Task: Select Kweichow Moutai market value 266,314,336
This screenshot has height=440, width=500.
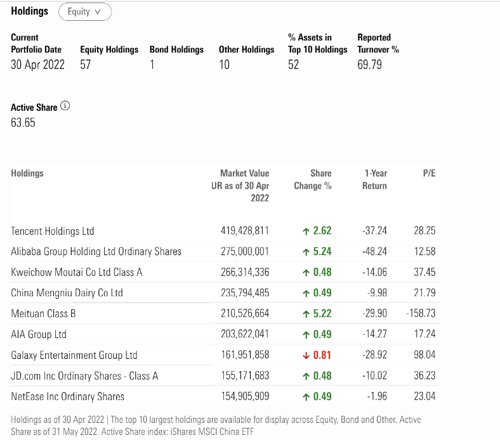Action: pyautogui.click(x=245, y=272)
